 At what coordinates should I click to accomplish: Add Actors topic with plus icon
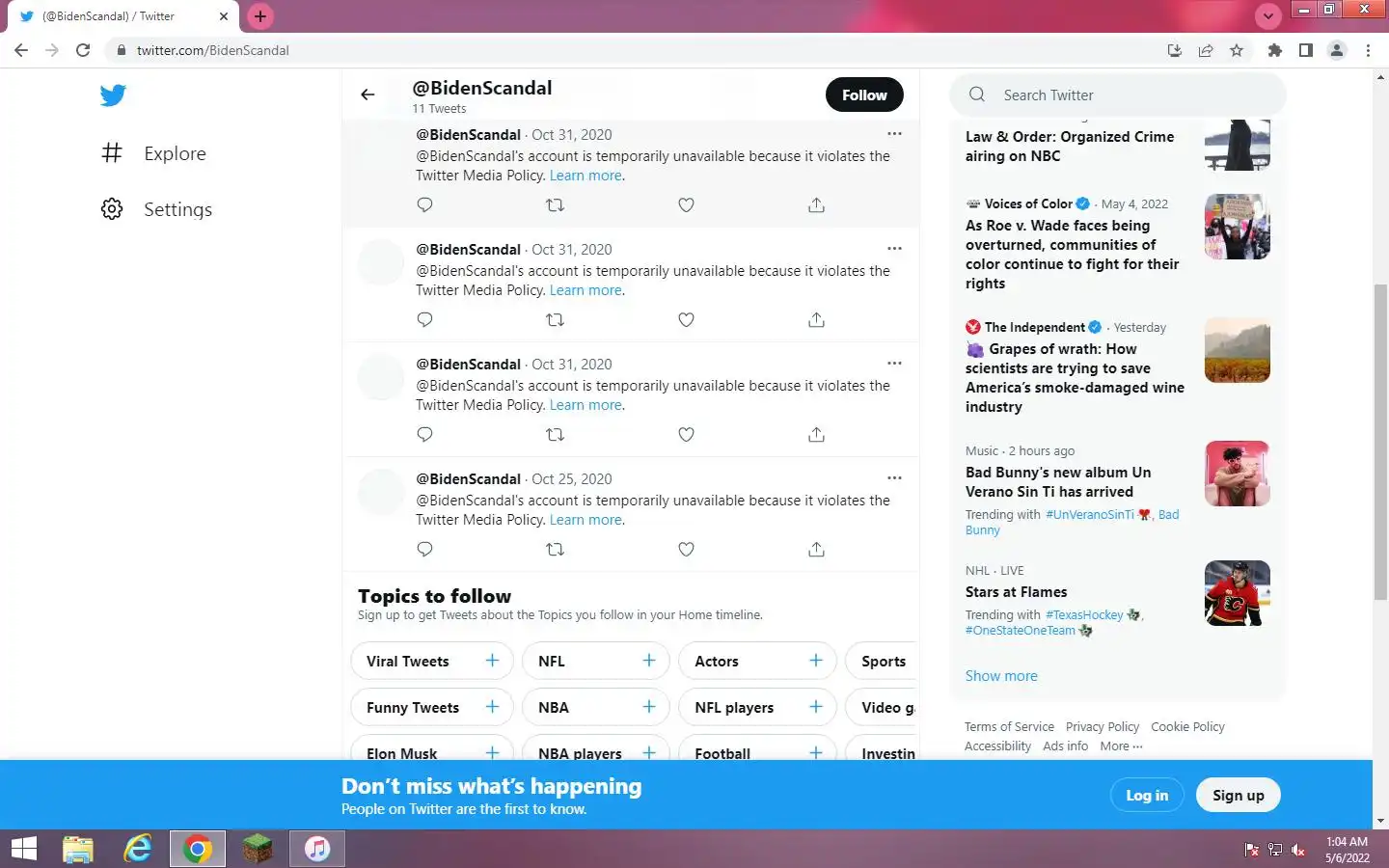click(x=816, y=661)
